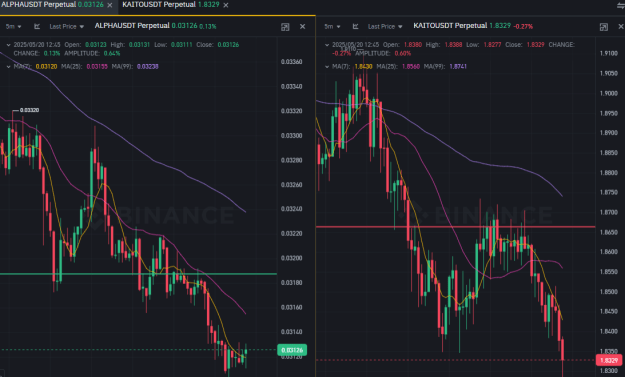Open Last Price dropdown on KAITOUSDT chart

[x=385, y=26]
